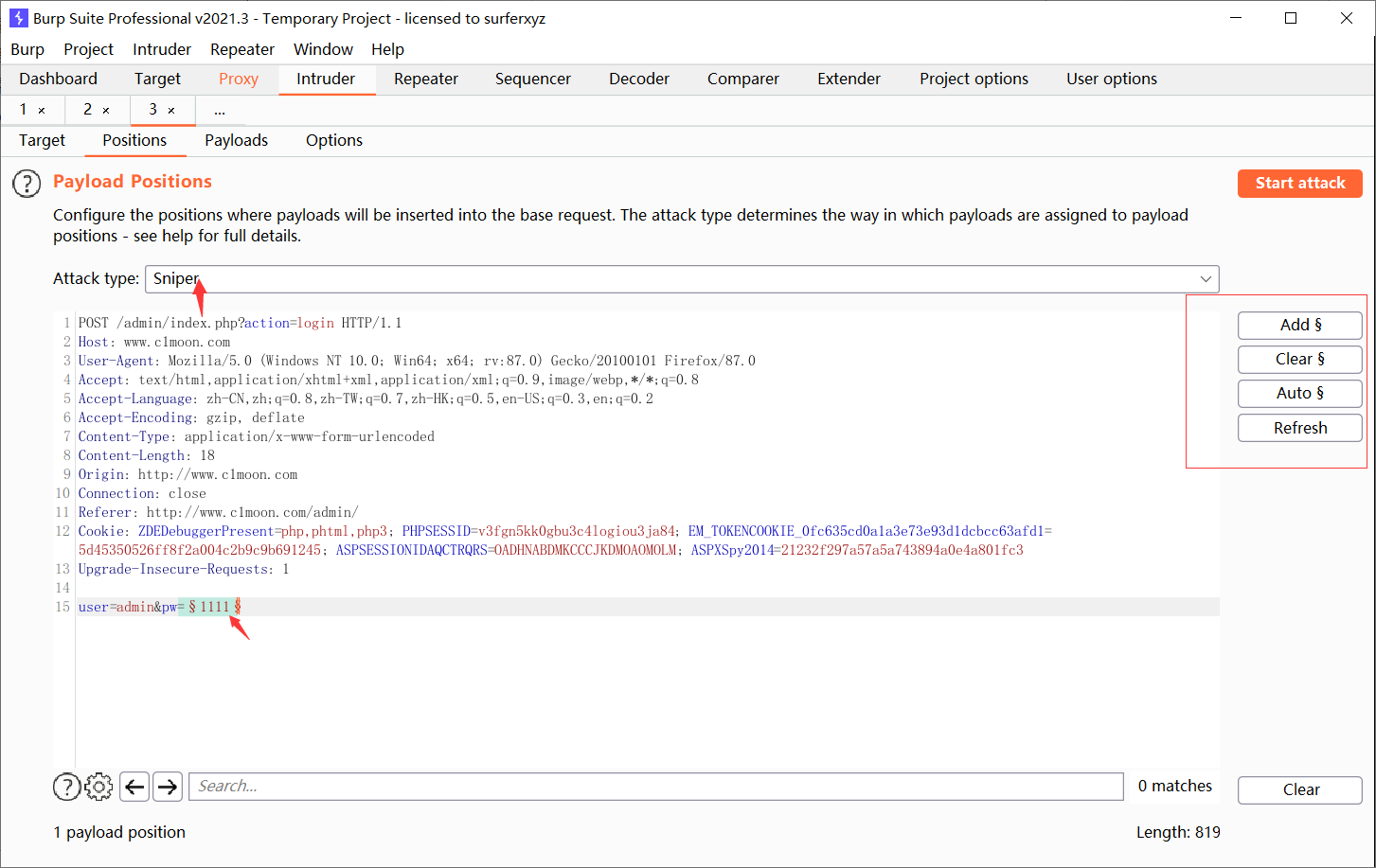Switch to the Intruder Target sub-tab
The height and width of the screenshot is (868, 1376).
point(42,140)
